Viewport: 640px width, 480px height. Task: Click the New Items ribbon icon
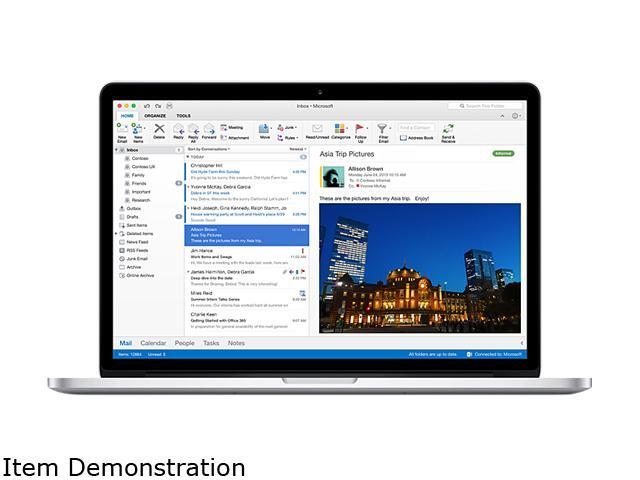[x=138, y=130]
